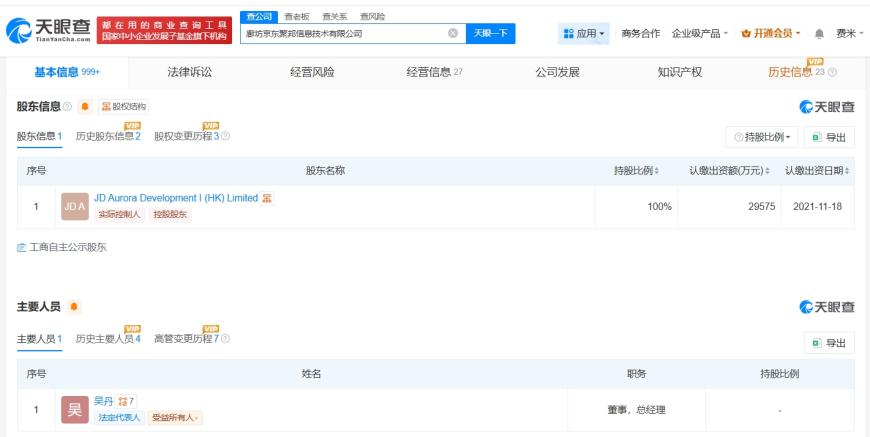Image resolution: width=870 pixels, height=437 pixels.
Task: Click bell alert icon beside 股东信息
Action: [85, 106]
